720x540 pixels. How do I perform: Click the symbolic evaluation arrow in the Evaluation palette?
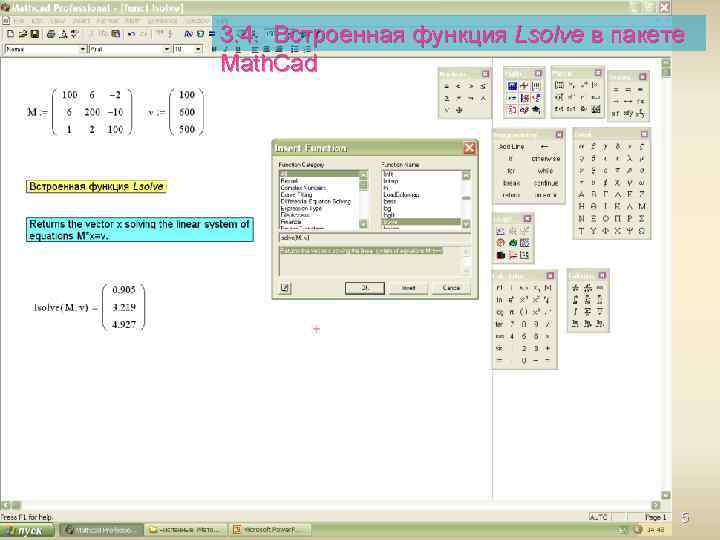(x=616, y=101)
